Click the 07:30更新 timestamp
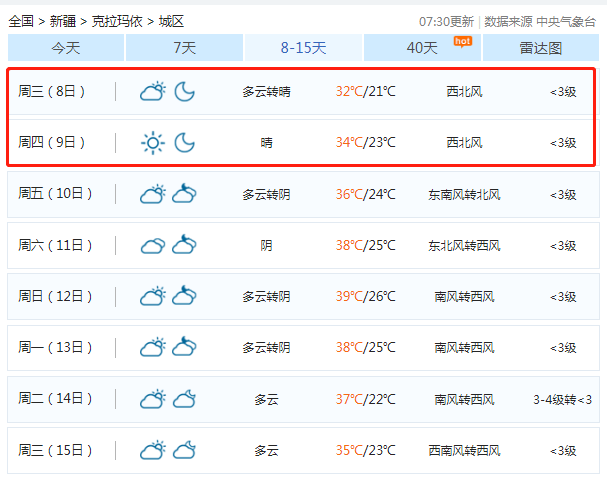 pyautogui.click(x=446, y=22)
